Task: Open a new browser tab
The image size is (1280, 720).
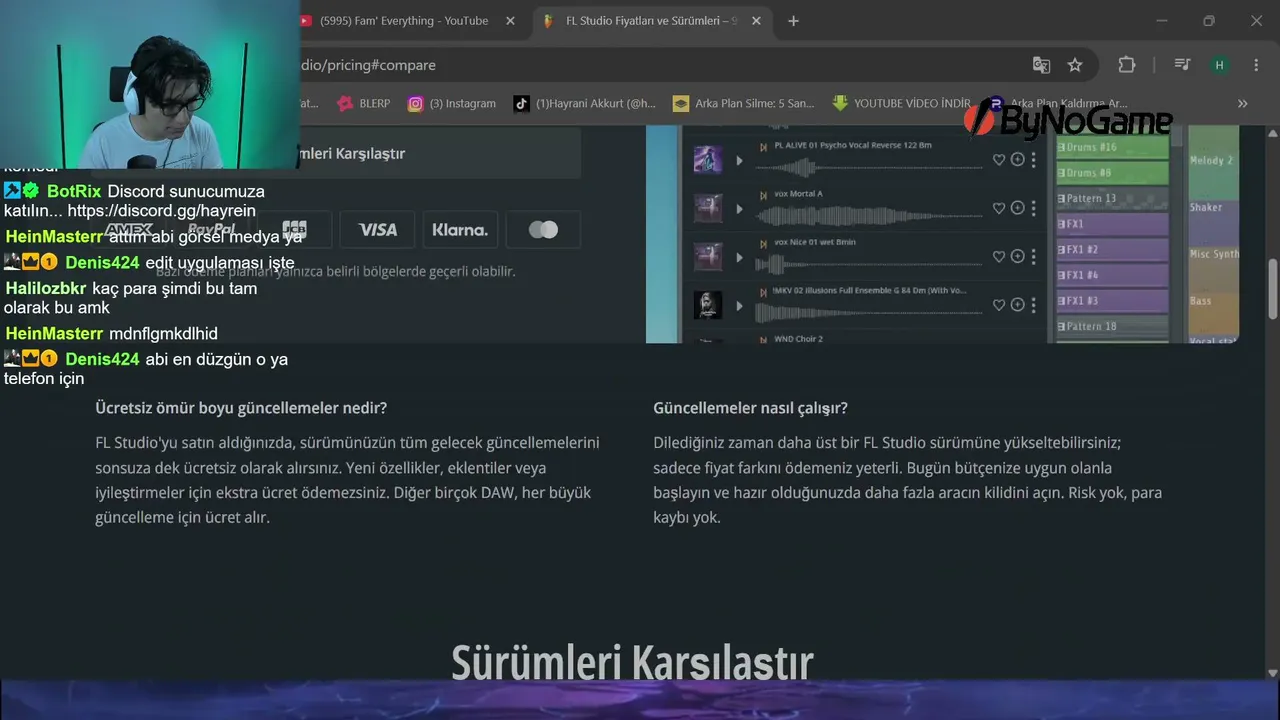Action: pyautogui.click(x=793, y=21)
